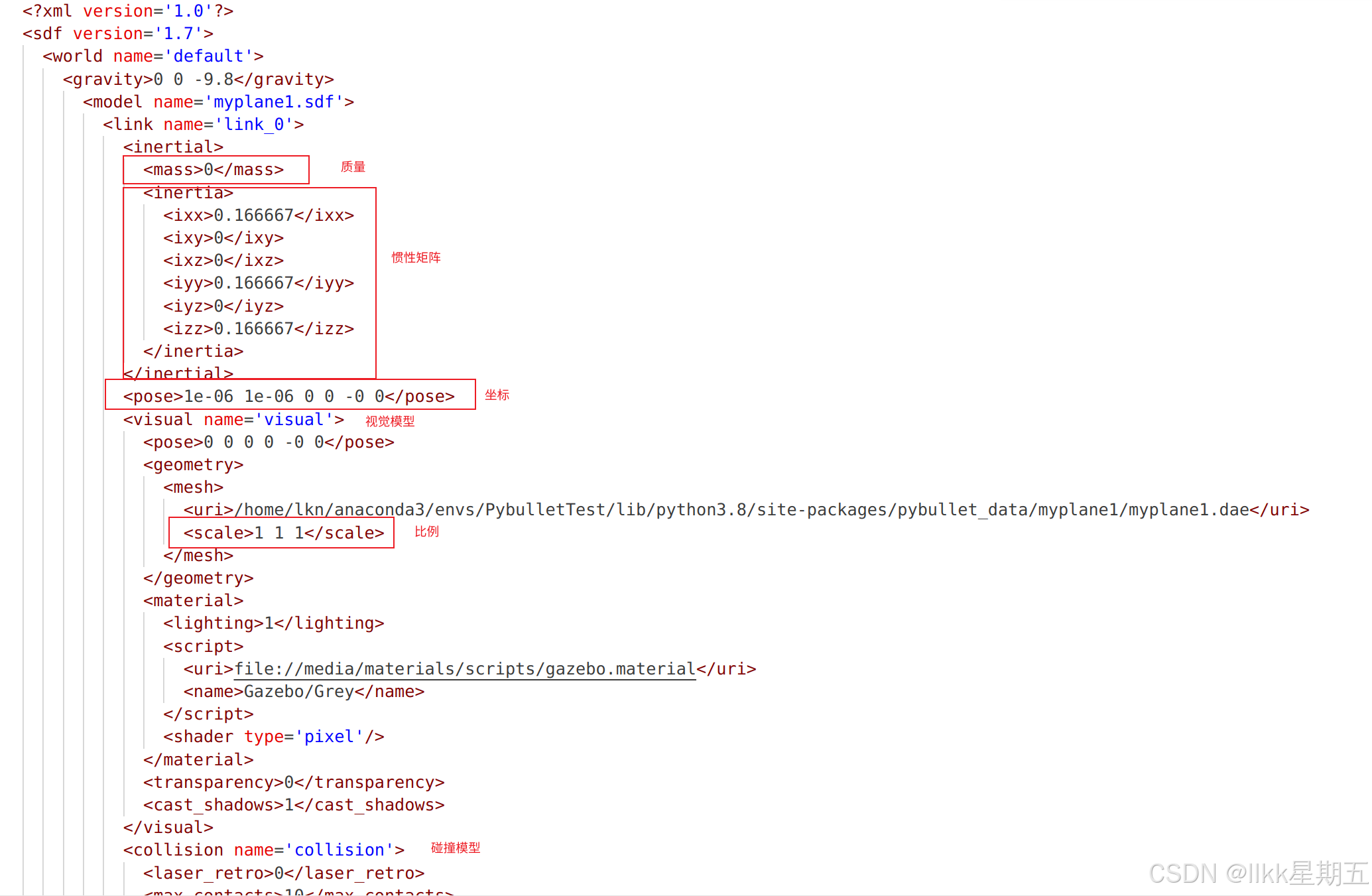Click the lighting tag line
This screenshot has height=896, width=1372.
273,623
